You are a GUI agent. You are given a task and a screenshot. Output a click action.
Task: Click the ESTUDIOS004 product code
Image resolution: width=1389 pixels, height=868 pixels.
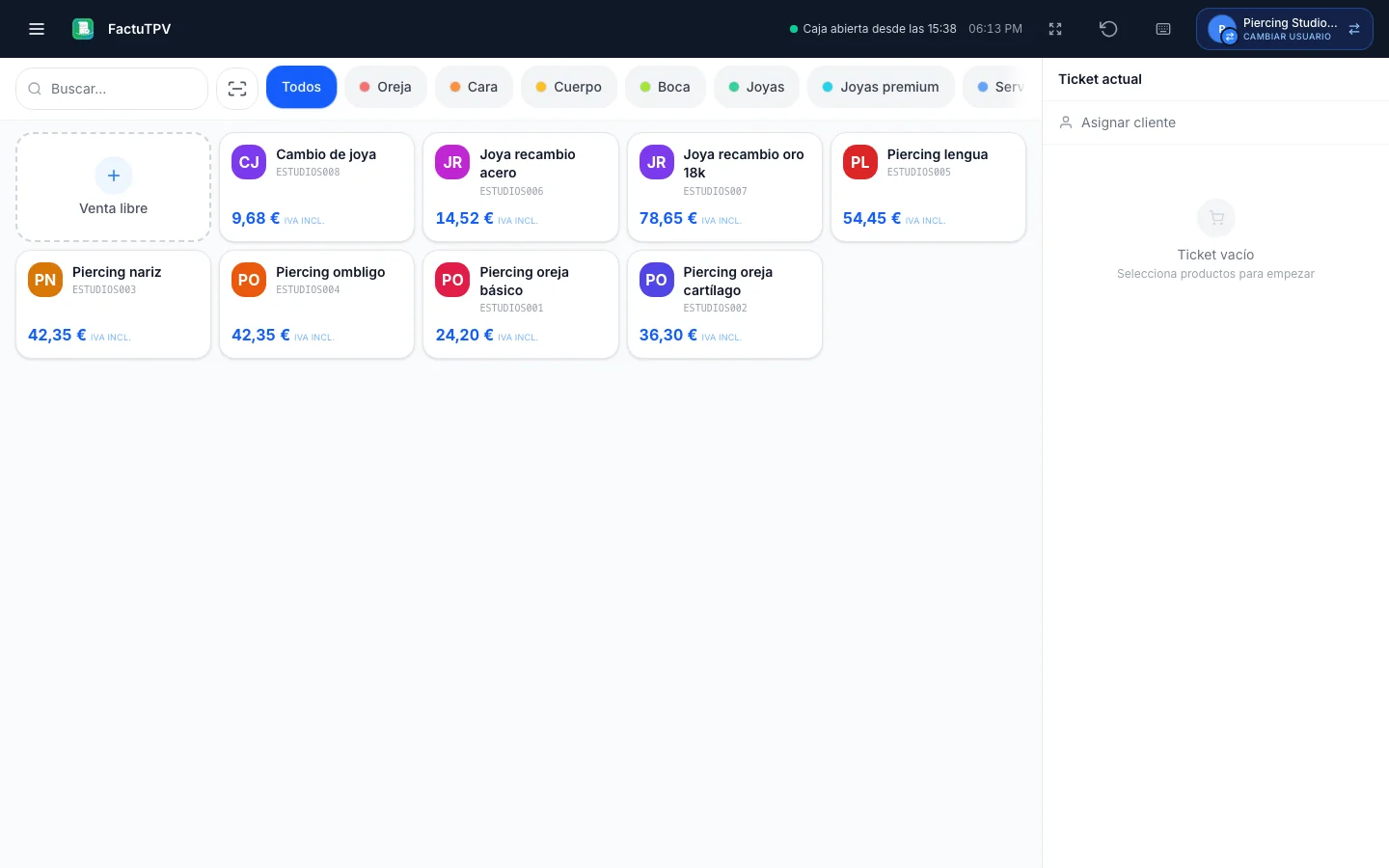(x=308, y=289)
